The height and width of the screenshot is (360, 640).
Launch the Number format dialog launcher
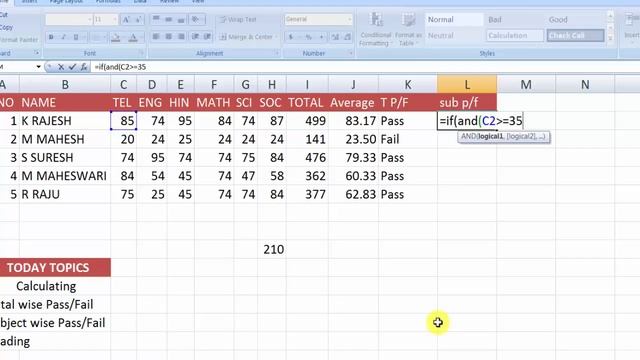click(x=351, y=53)
